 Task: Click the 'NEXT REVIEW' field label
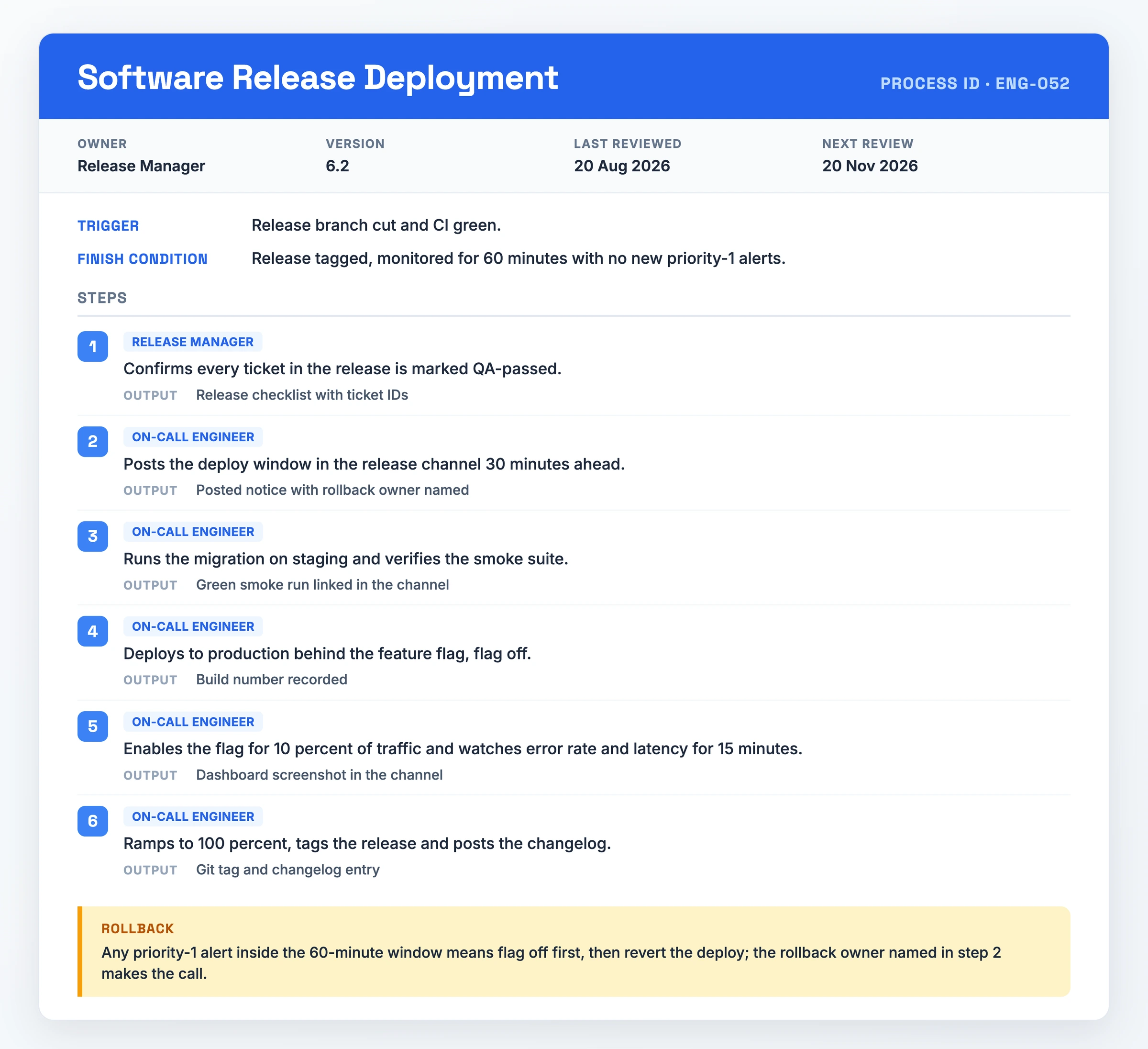[868, 144]
